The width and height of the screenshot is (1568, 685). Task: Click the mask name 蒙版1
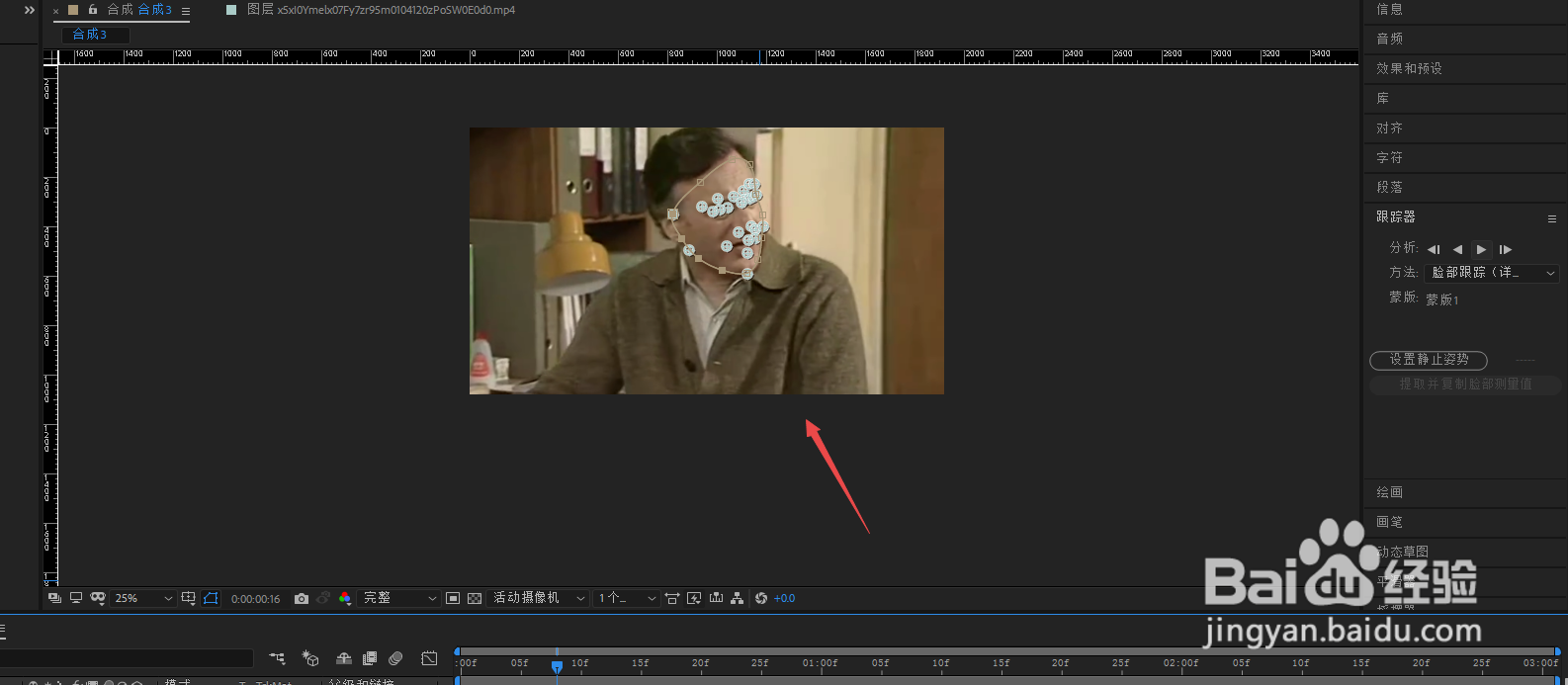[x=1442, y=300]
